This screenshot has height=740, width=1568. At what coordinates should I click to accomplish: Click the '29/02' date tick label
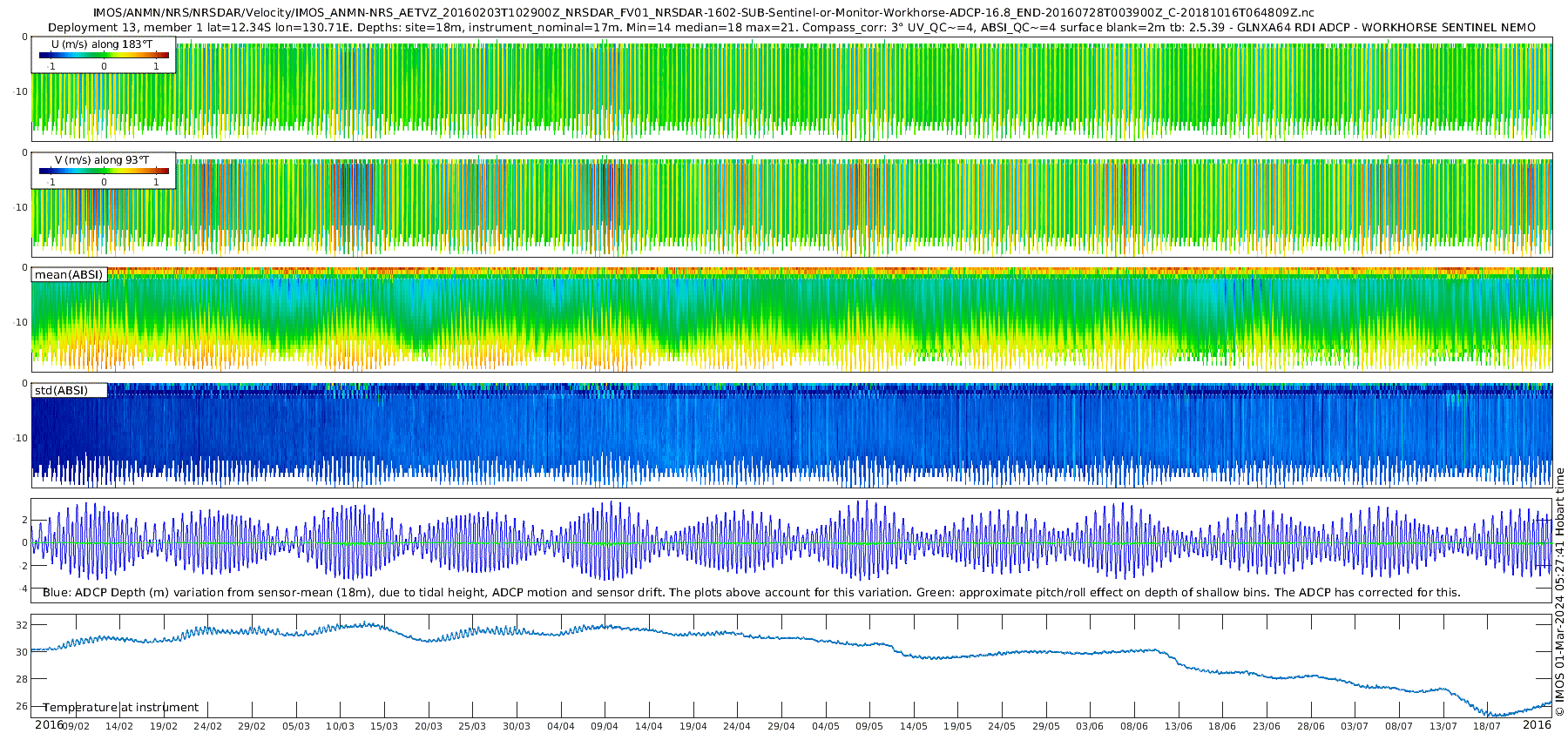pyautogui.click(x=252, y=727)
